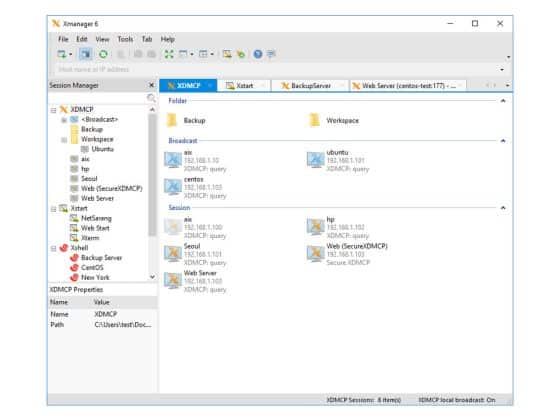The width and height of the screenshot is (560, 420).
Task: Switch to the BackupServer tab
Action: coord(309,86)
